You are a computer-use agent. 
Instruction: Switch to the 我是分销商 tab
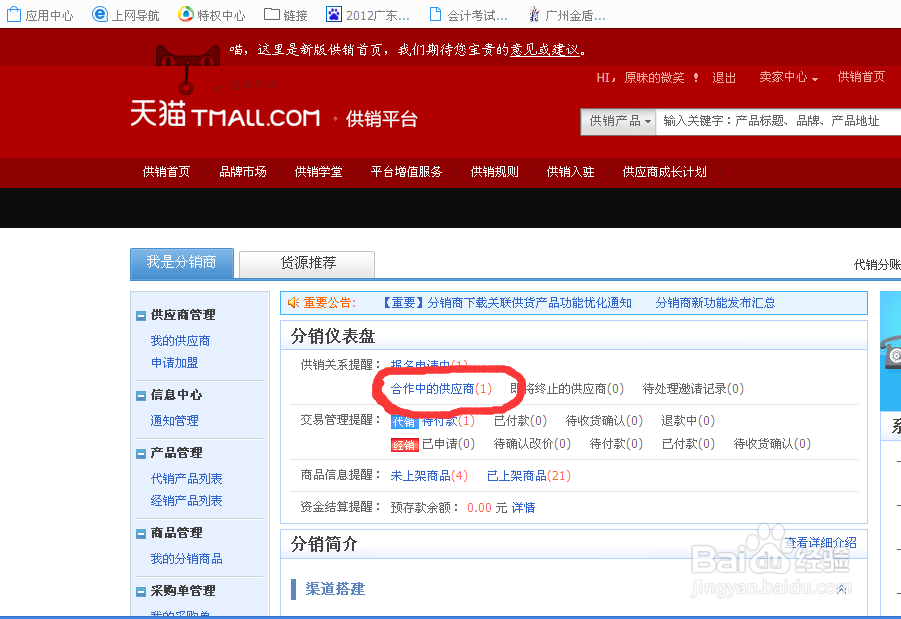click(x=182, y=263)
